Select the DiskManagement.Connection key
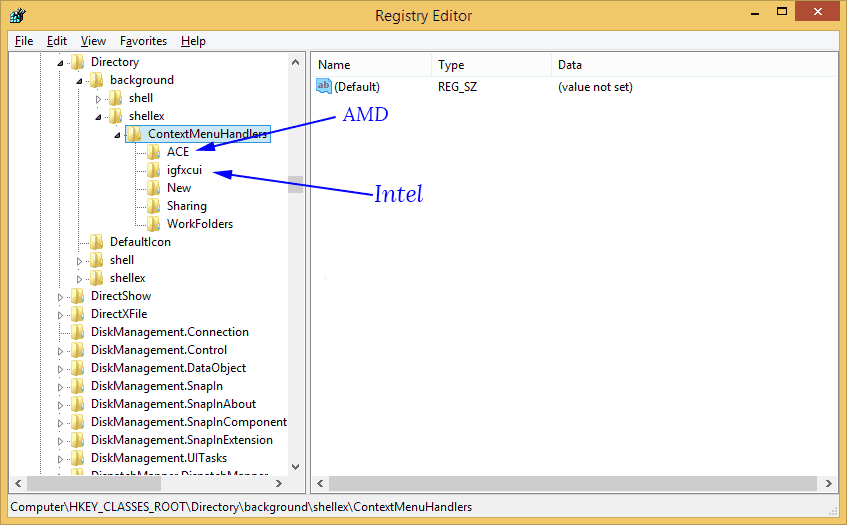Screen dimensions: 847x525 click(x=170, y=332)
